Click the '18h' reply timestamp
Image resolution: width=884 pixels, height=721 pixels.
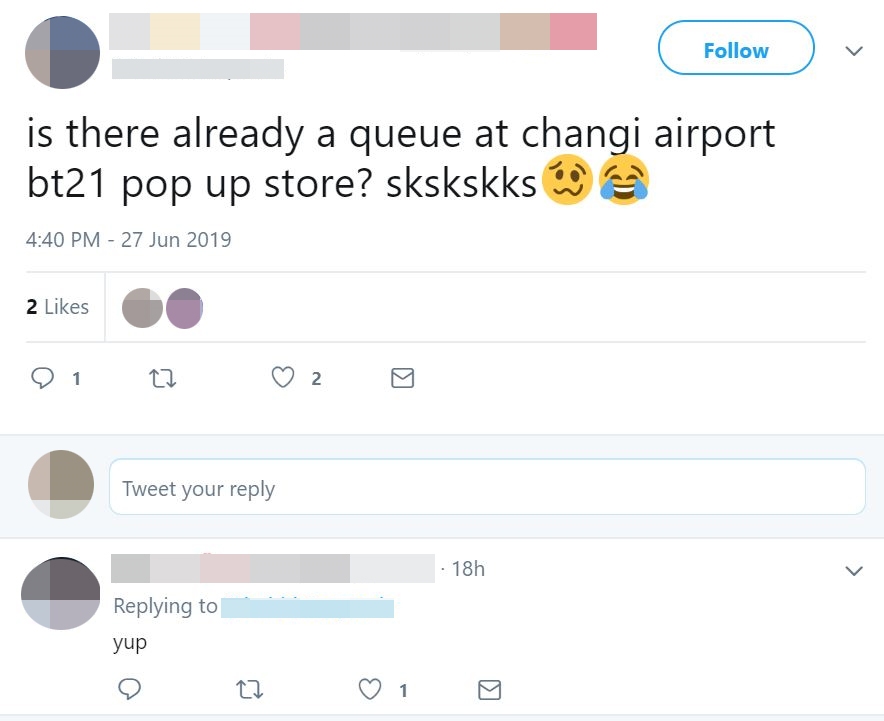[x=468, y=569]
